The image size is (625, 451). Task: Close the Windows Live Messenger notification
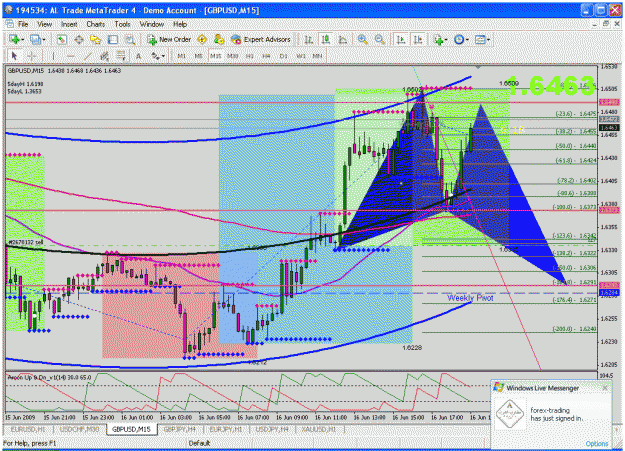[605, 388]
